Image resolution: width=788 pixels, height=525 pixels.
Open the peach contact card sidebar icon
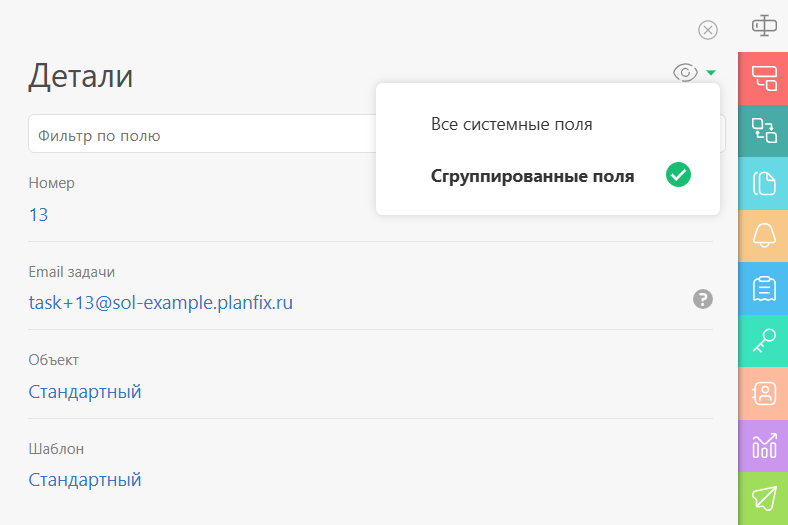[763, 393]
